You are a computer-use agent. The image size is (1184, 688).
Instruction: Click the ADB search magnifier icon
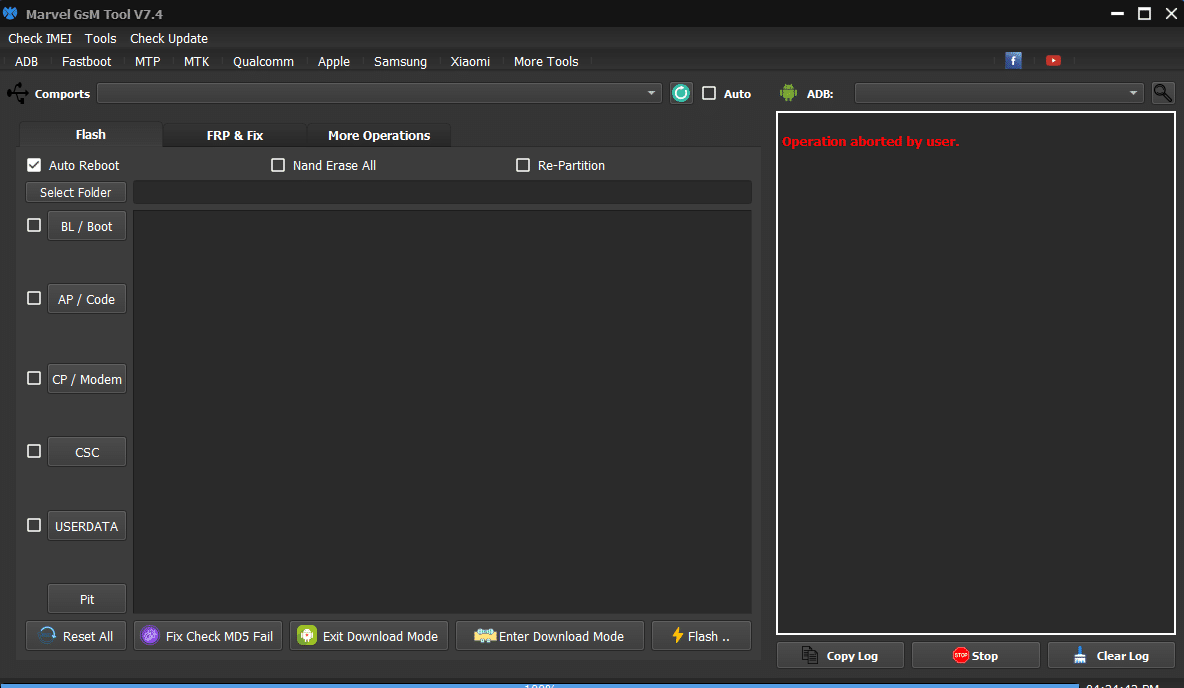coord(1162,93)
